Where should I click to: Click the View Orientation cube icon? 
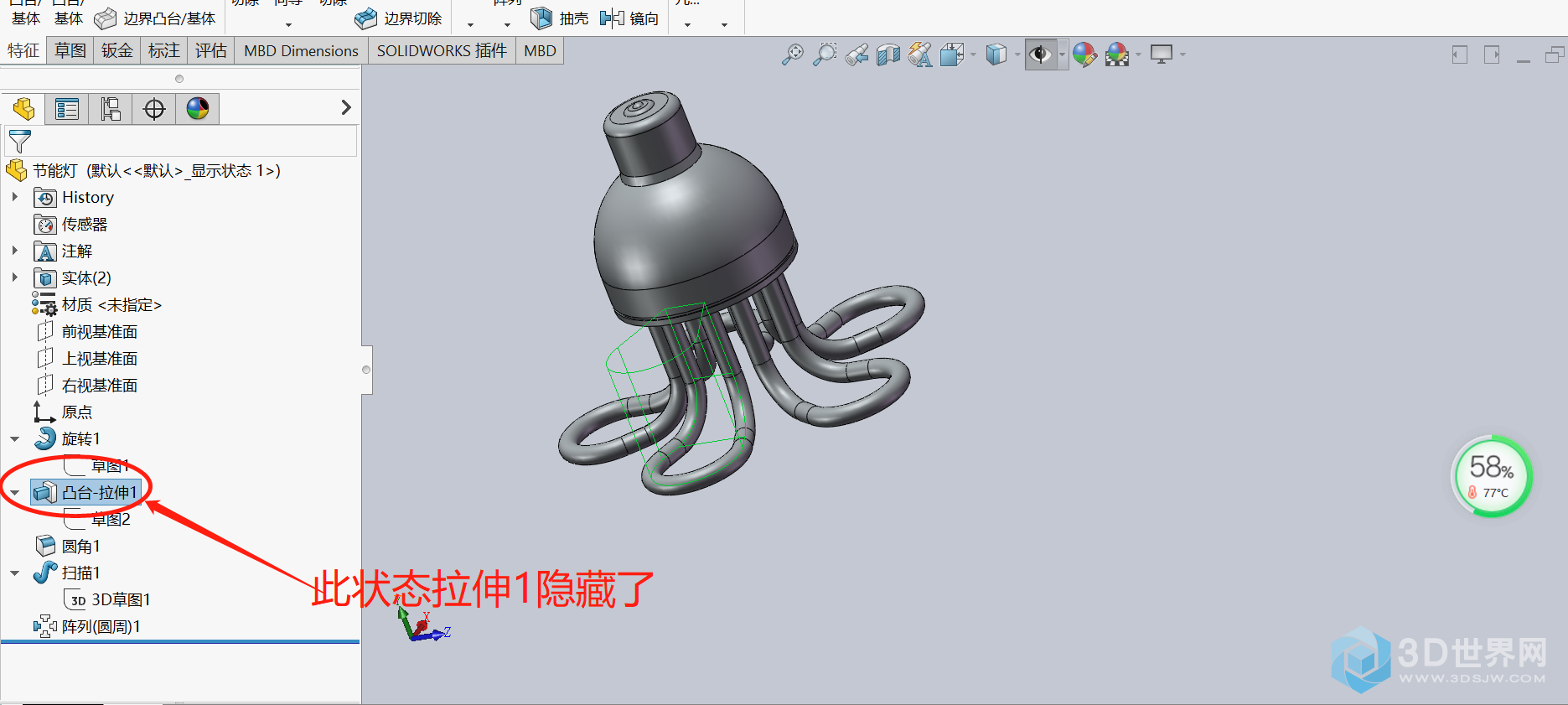(x=951, y=55)
